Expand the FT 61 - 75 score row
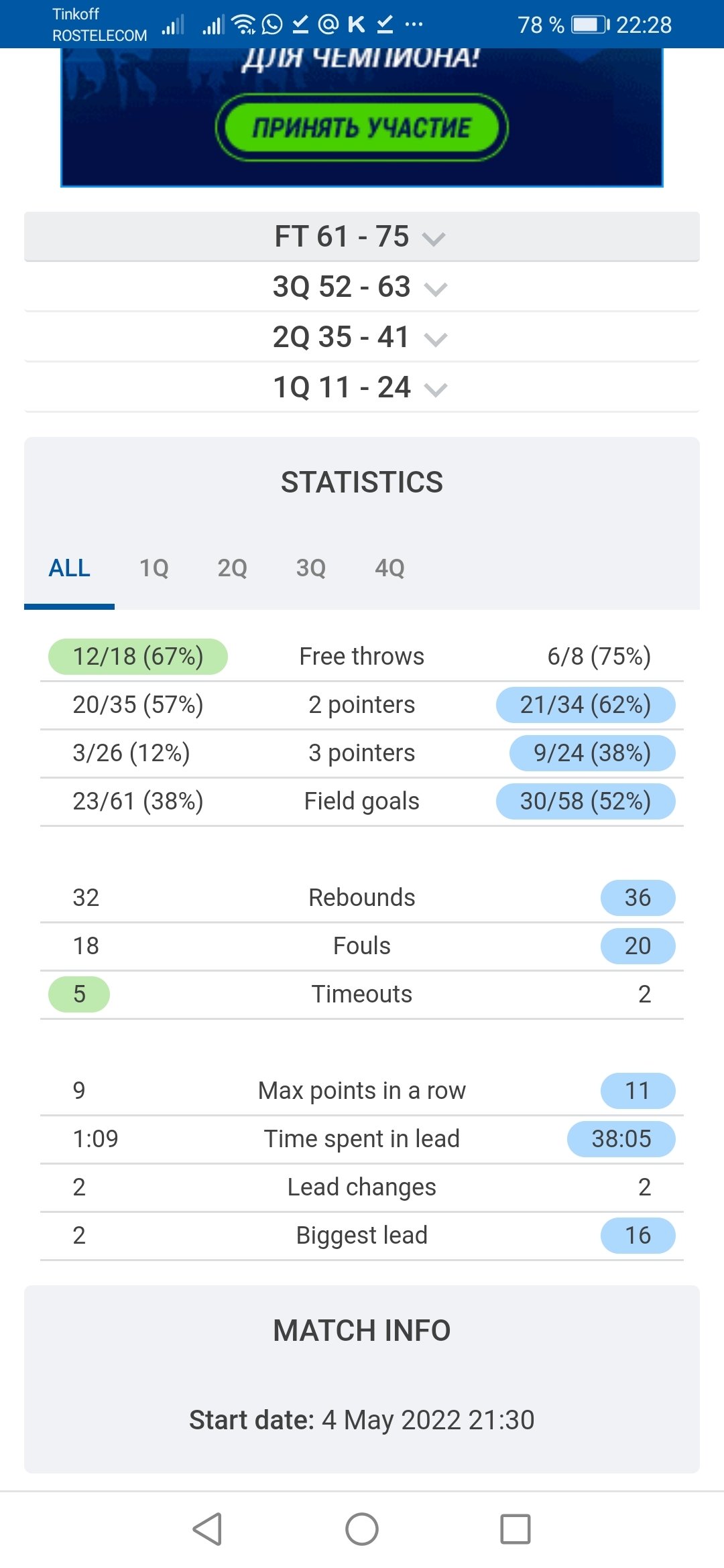This screenshot has height=1568, width=724. pyautogui.click(x=362, y=237)
